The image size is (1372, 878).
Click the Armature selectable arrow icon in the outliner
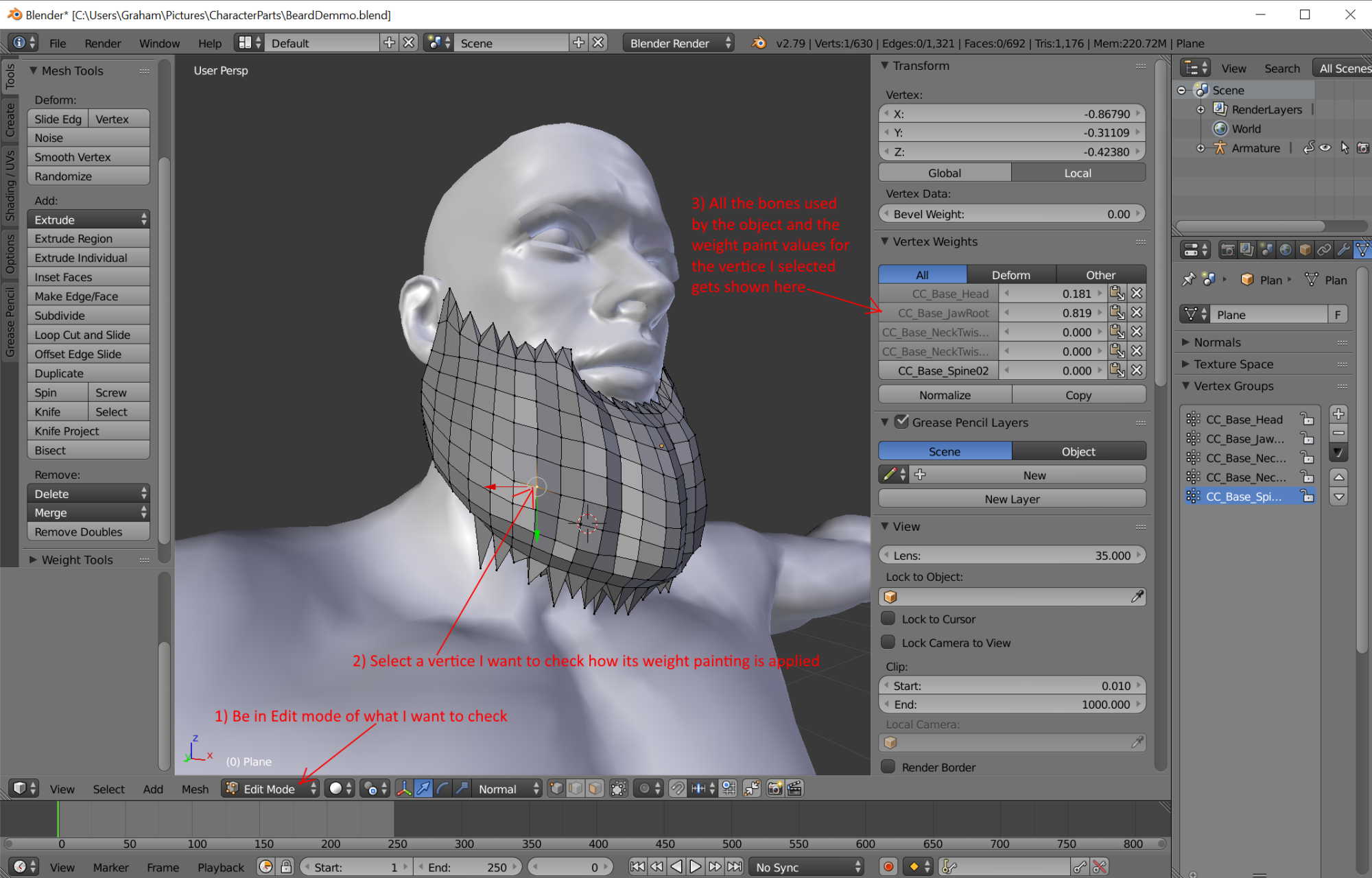point(1345,147)
